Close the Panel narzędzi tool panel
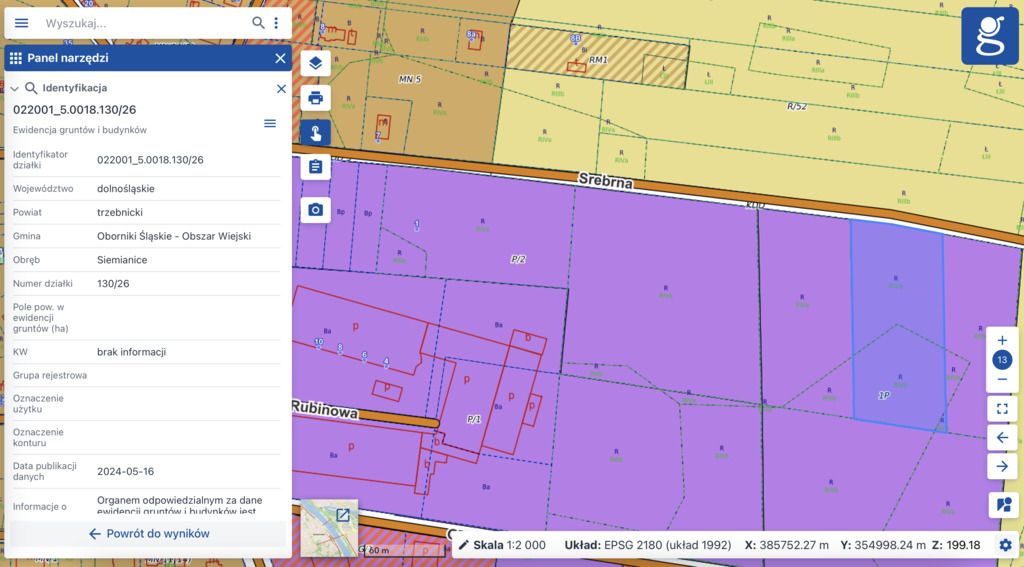This screenshot has width=1024, height=567. [280, 58]
